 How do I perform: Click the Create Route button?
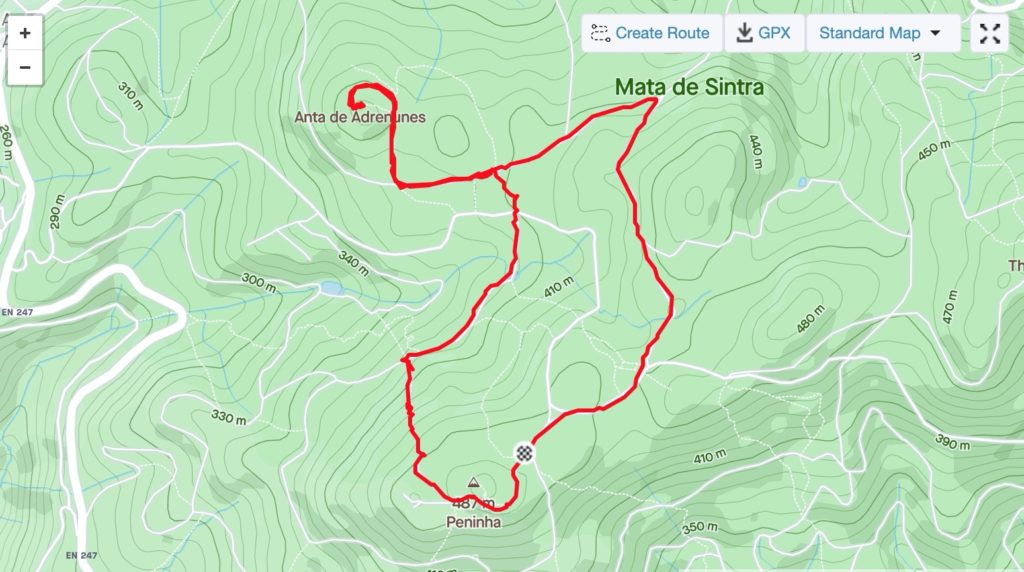coord(652,33)
